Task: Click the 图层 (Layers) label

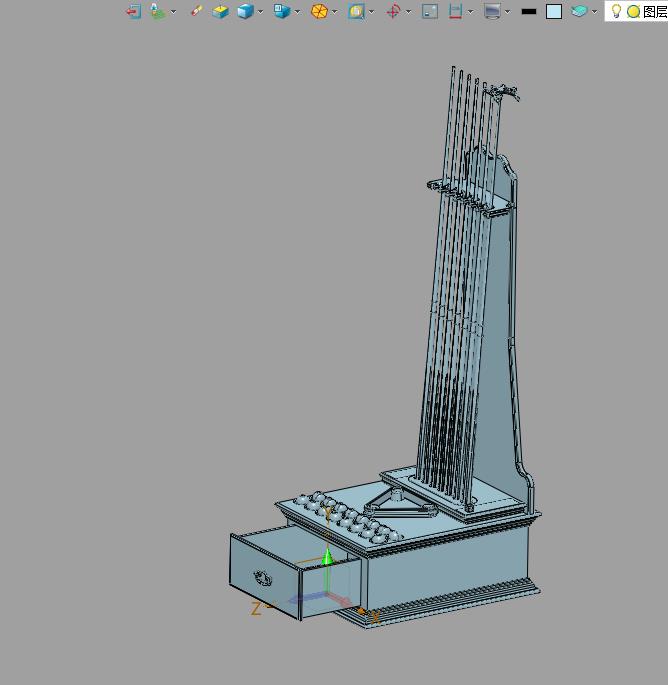Action: coord(655,11)
